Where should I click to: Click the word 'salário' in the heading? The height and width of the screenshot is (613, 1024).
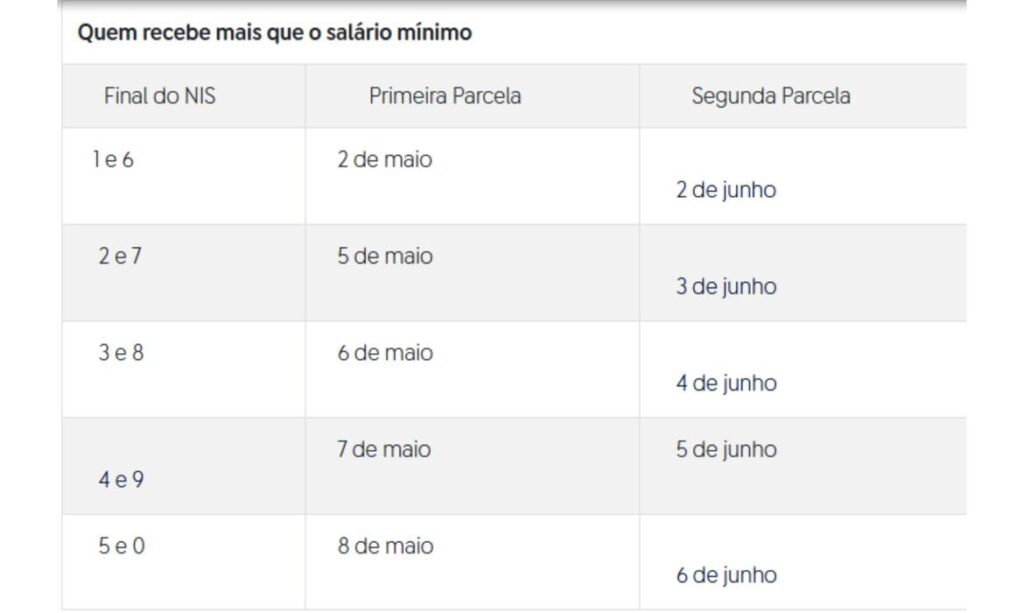tap(359, 33)
